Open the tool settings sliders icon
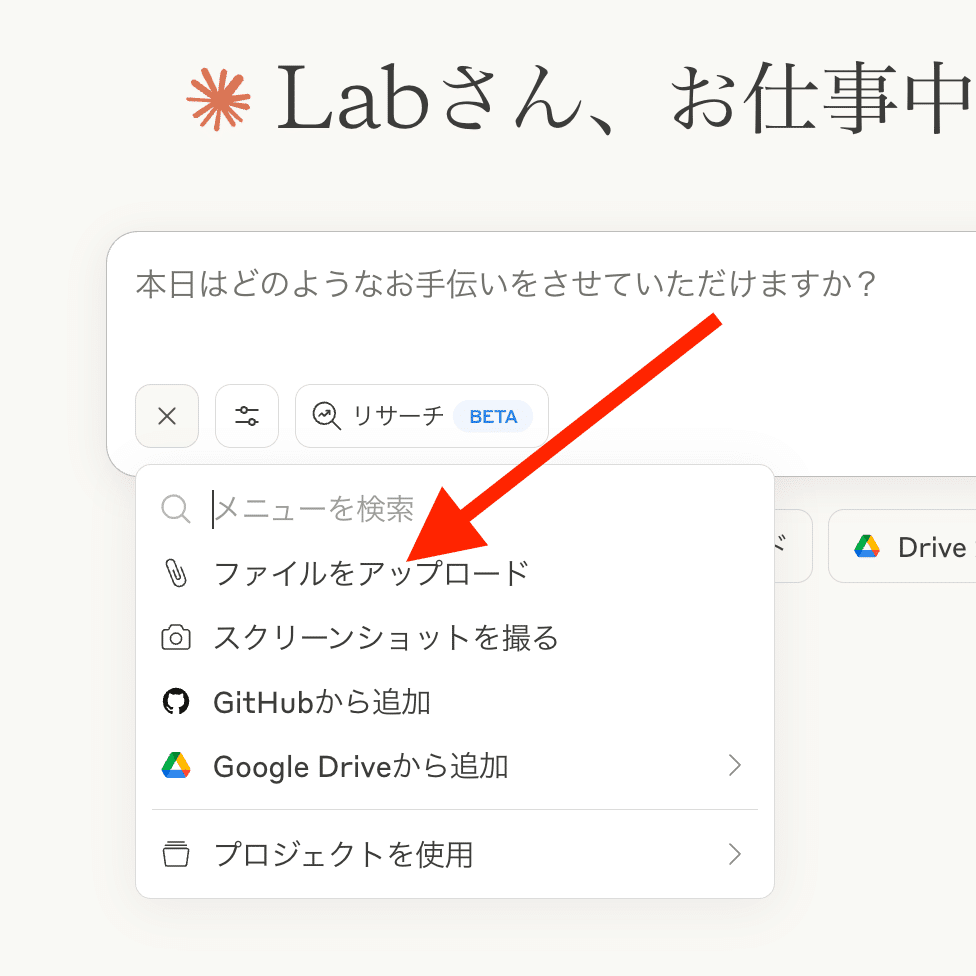This screenshot has width=976, height=976. pos(247,416)
